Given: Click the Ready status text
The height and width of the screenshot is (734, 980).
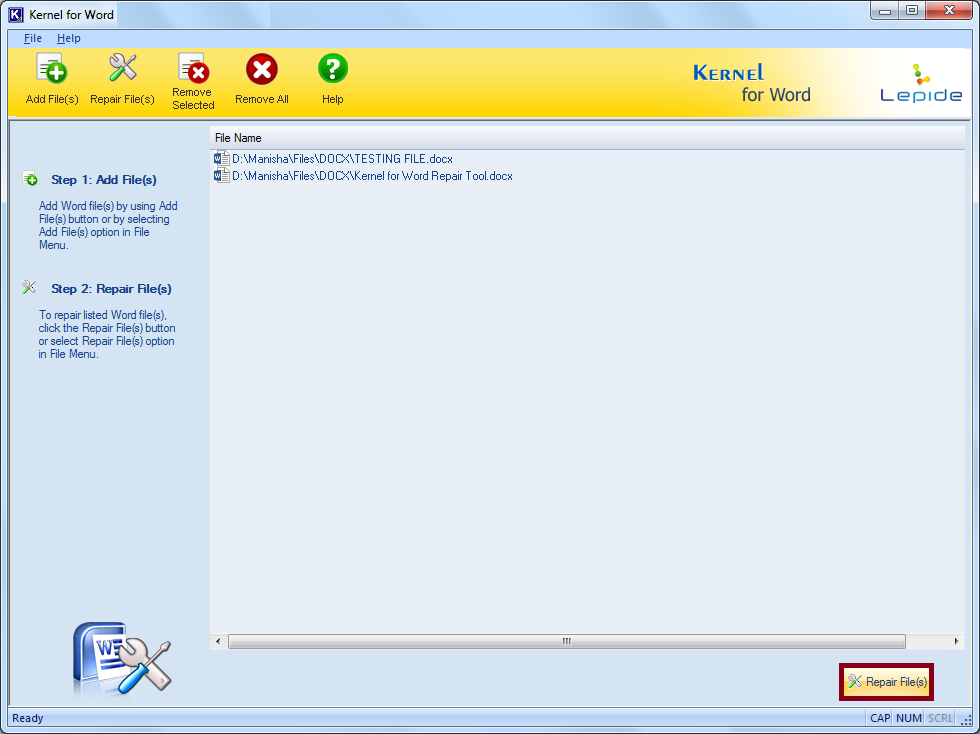Looking at the screenshot, I should point(28,718).
